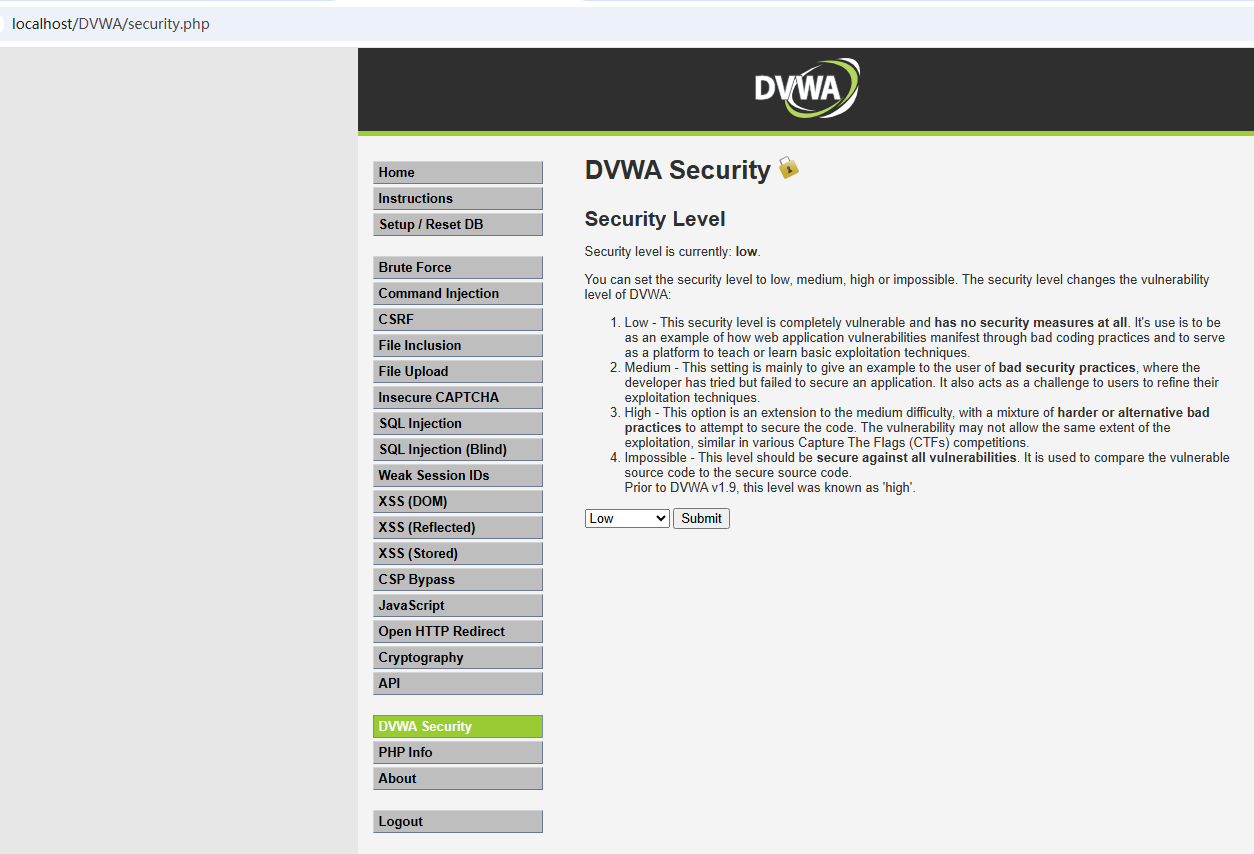Click bold text 'secure against all vulnerabilities'
The image size is (1254, 854).
coord(916,457)
